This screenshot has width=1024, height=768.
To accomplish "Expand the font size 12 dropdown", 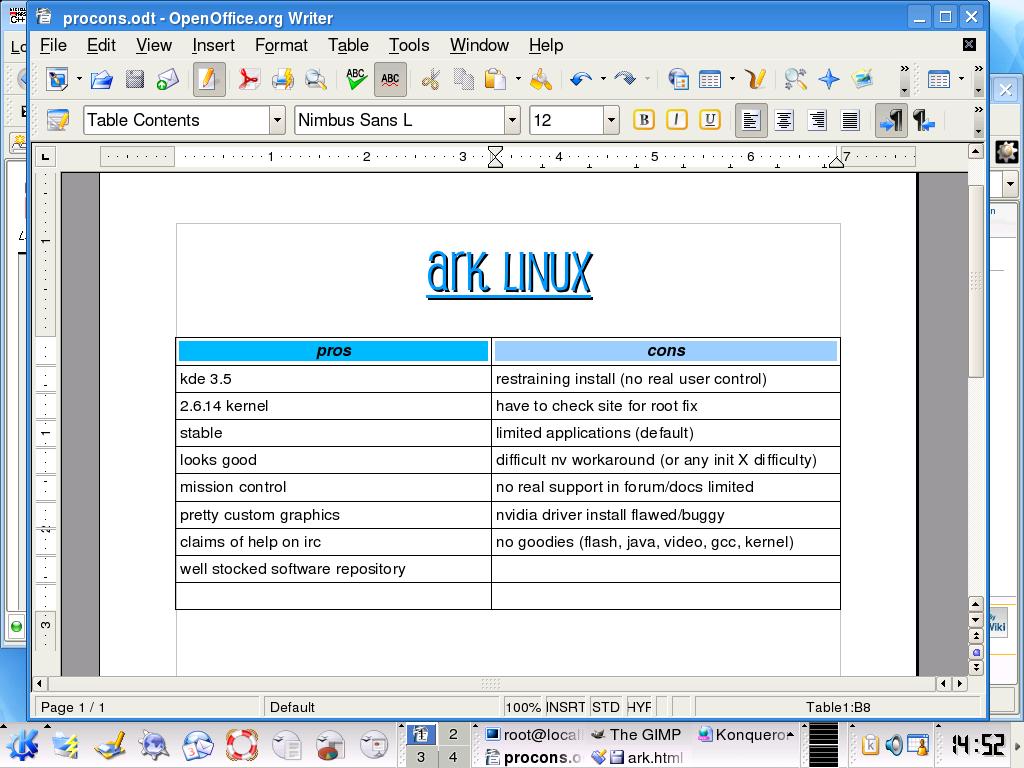I will point(611,120).
